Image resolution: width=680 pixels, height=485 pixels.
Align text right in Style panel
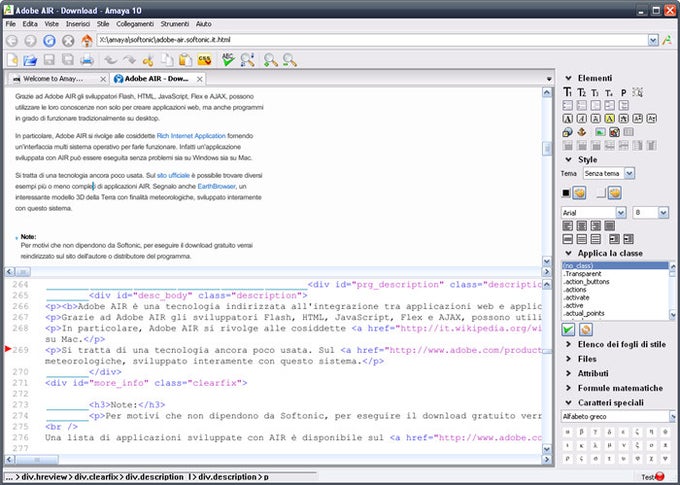coord(595,226)
